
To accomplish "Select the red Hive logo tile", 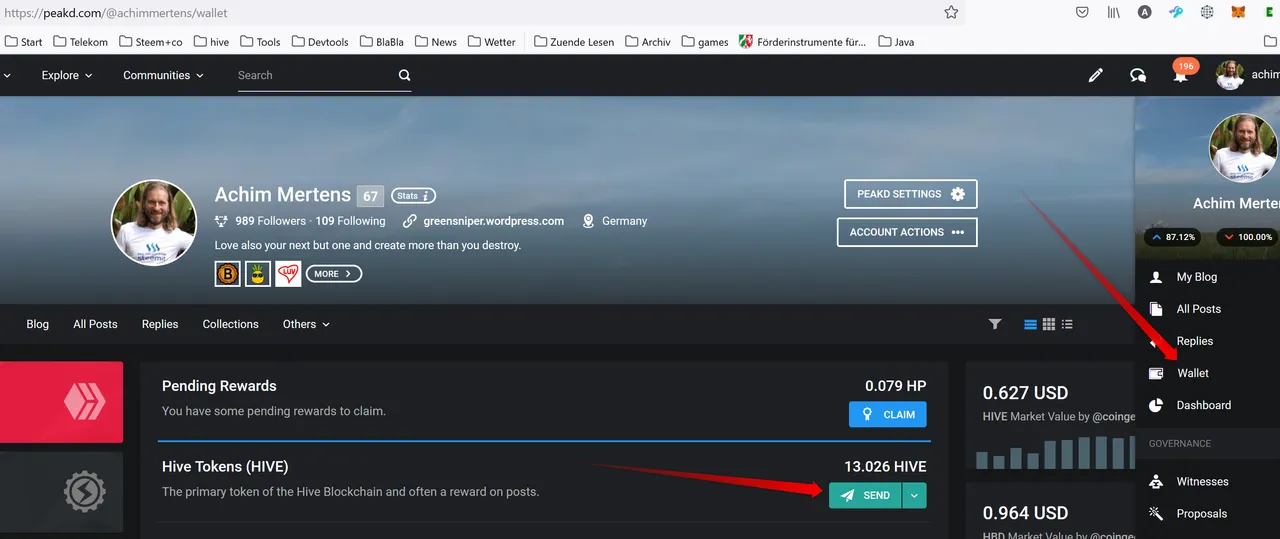I will [x=61, y=402].
